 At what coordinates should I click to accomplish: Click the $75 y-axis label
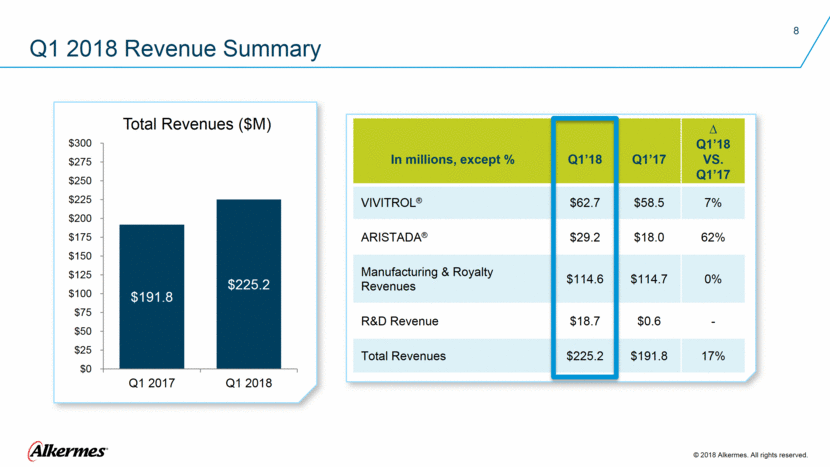[83, 312]
